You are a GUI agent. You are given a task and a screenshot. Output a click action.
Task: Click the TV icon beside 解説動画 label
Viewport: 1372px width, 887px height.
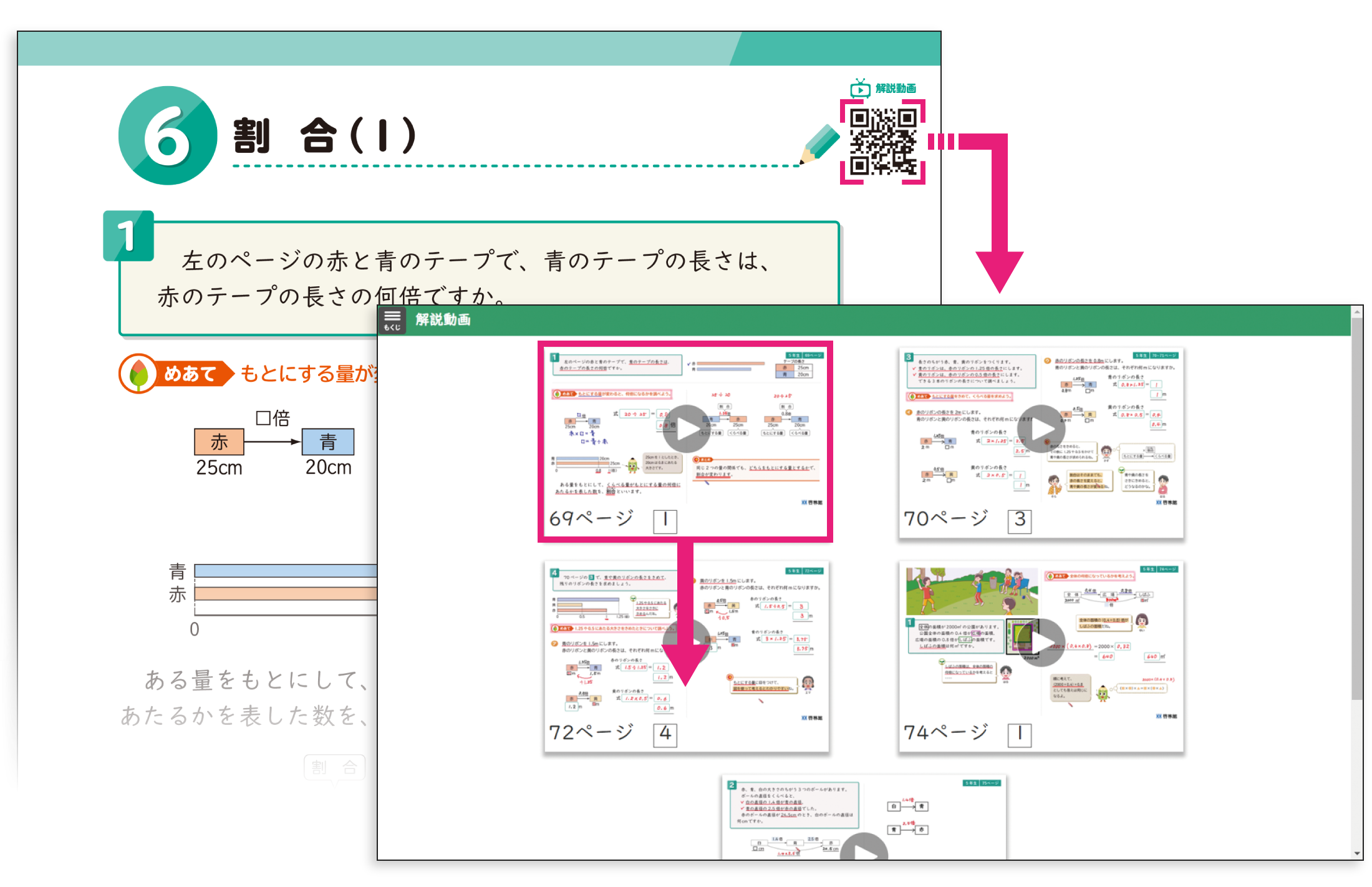pyautogui.click(x=860, y=89)
